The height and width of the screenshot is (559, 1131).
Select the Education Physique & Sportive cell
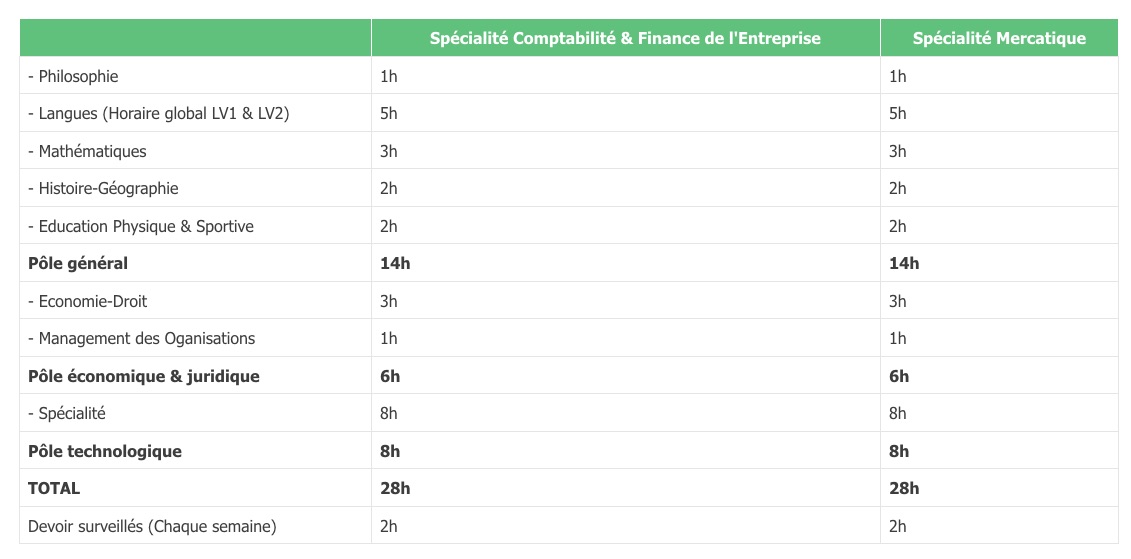click(140, 226)
